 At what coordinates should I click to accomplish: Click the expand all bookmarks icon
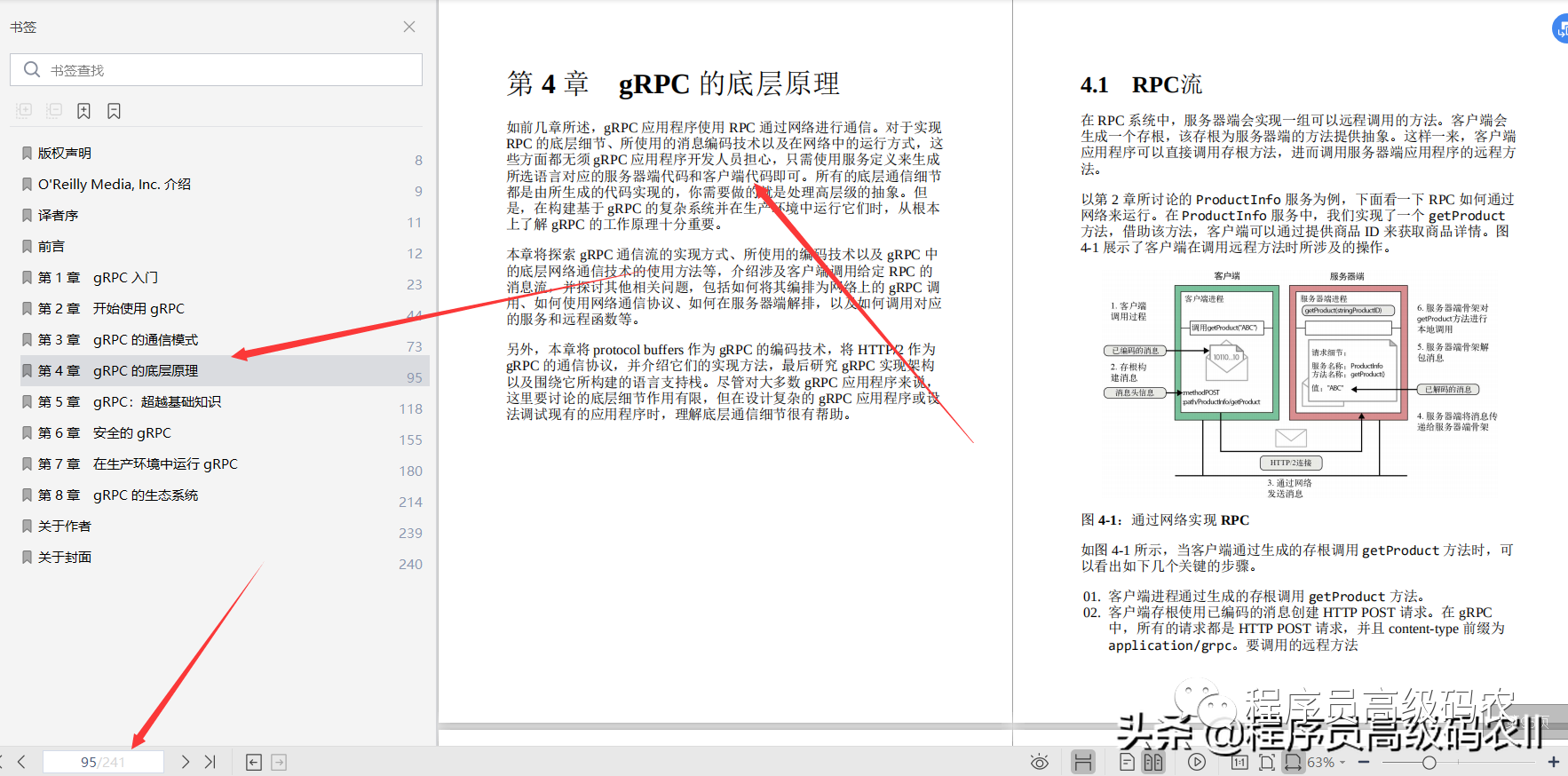[x=24, y=111]
